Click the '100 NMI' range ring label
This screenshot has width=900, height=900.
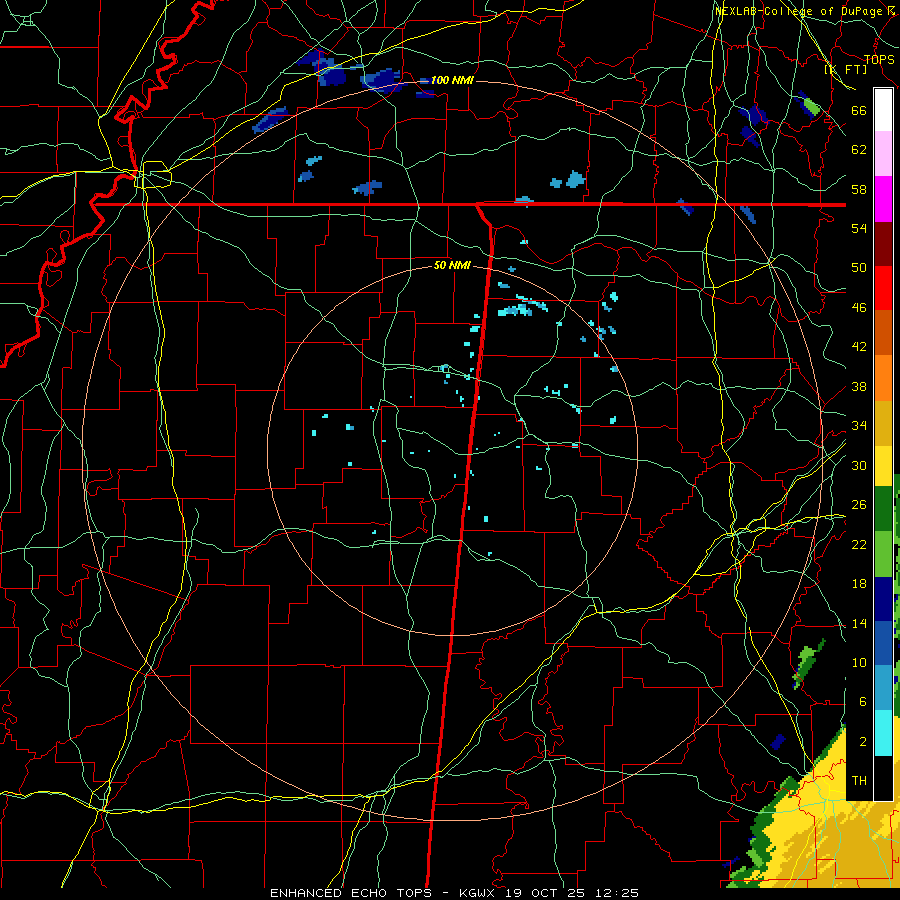coord(452,80)
